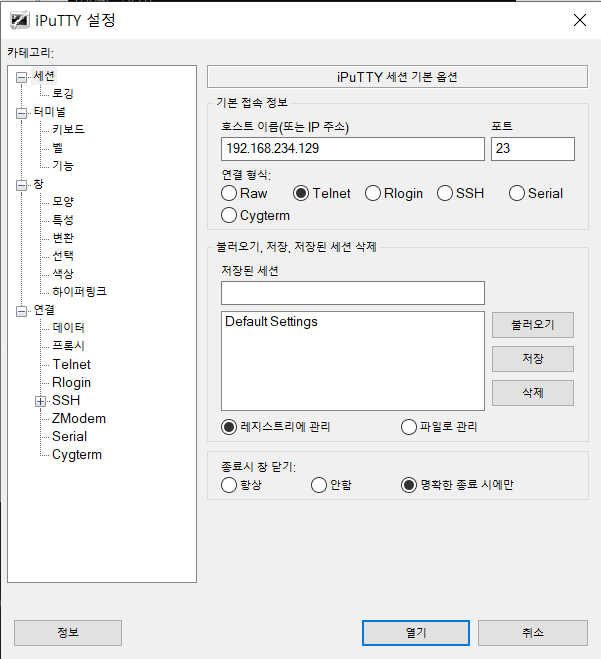
Task: Click the 정보 about button
Action: [68, 633]
